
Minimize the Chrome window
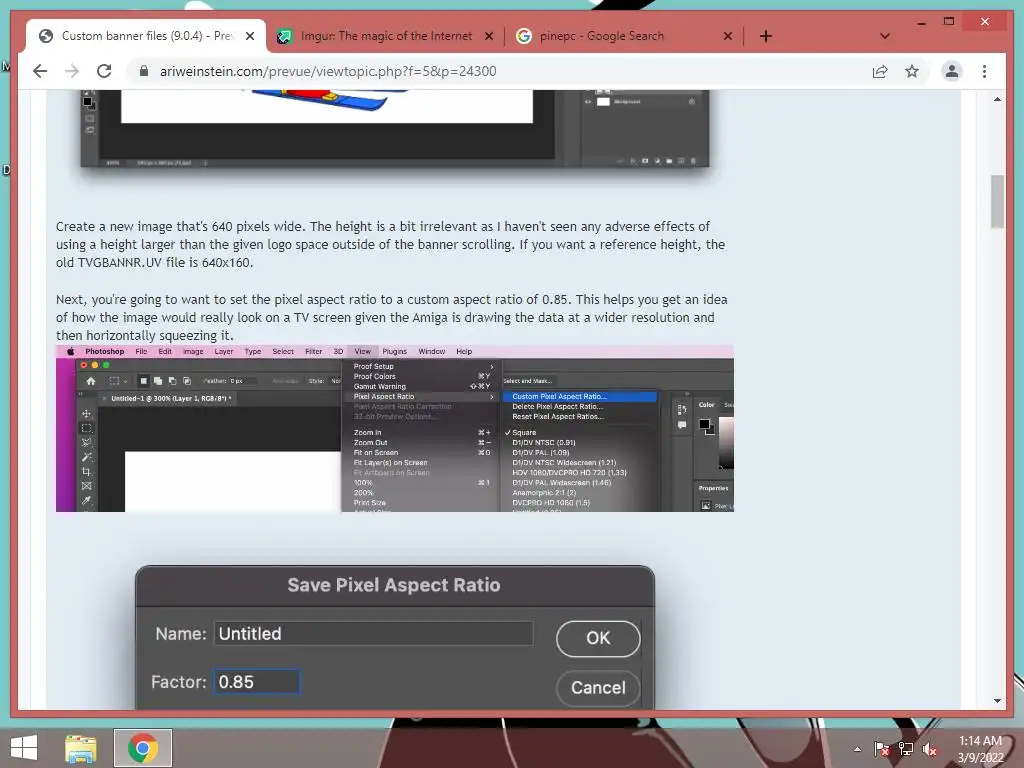pyautogui.click(x=921, y=22)
